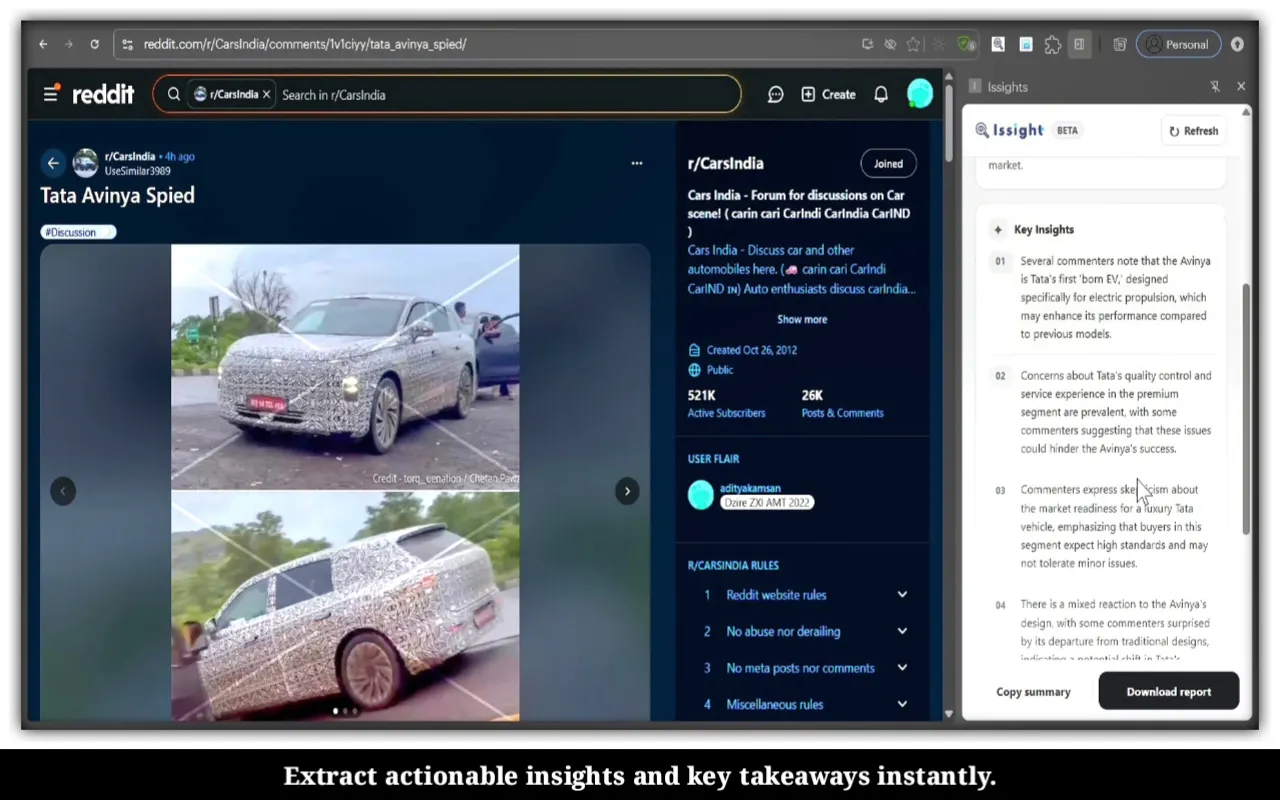Click the adityakamsan user flair name
This screenshot has height=800, width=1280.
pyautogui.click(x=750, y=488)
